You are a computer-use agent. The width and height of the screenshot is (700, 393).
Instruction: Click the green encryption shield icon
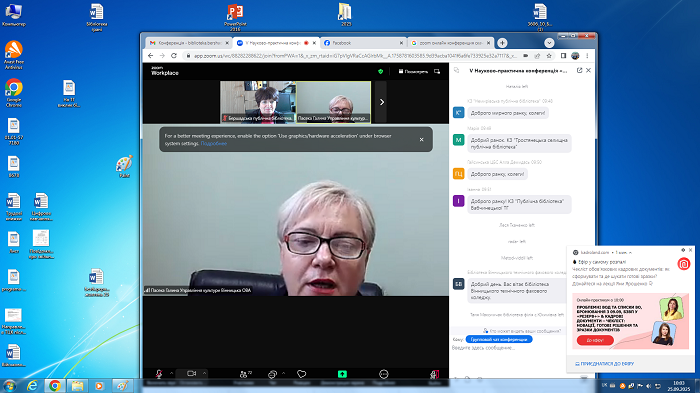(x=380, y=71)
